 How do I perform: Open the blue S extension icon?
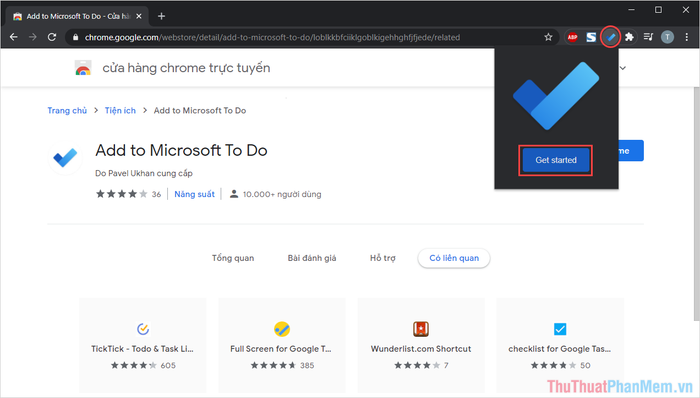(x=591, y=37)
